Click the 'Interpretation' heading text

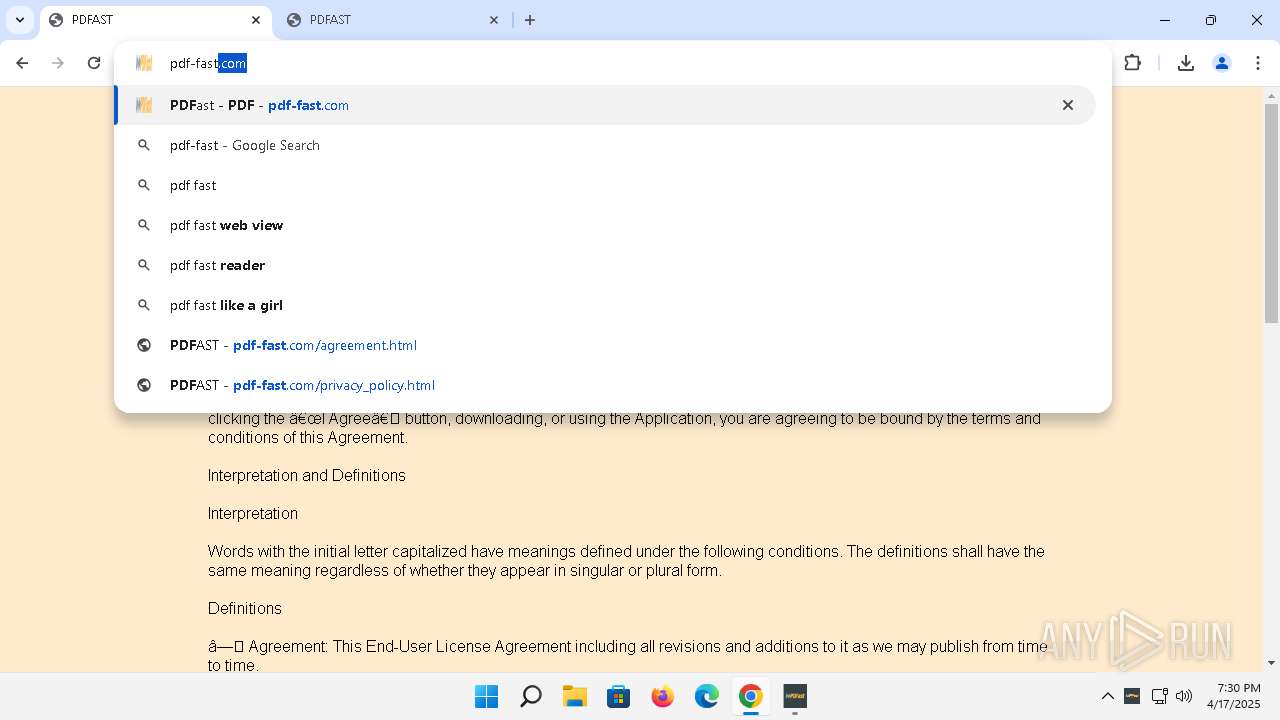click(x=253, y=513)
